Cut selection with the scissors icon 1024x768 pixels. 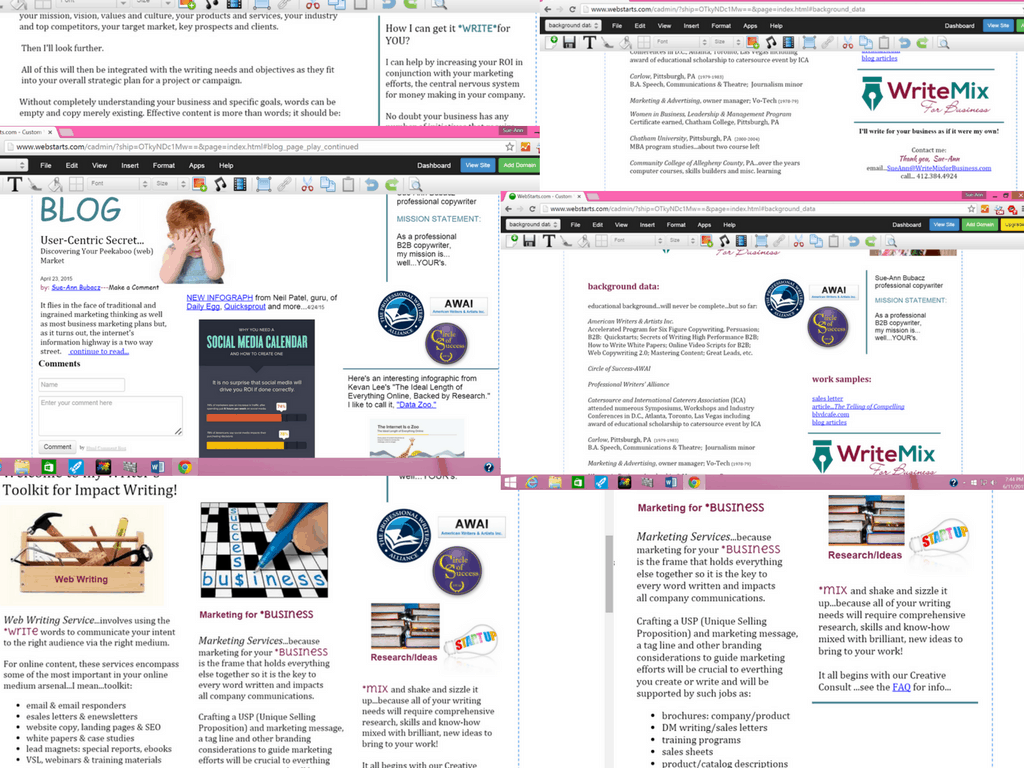click(306, 185)
